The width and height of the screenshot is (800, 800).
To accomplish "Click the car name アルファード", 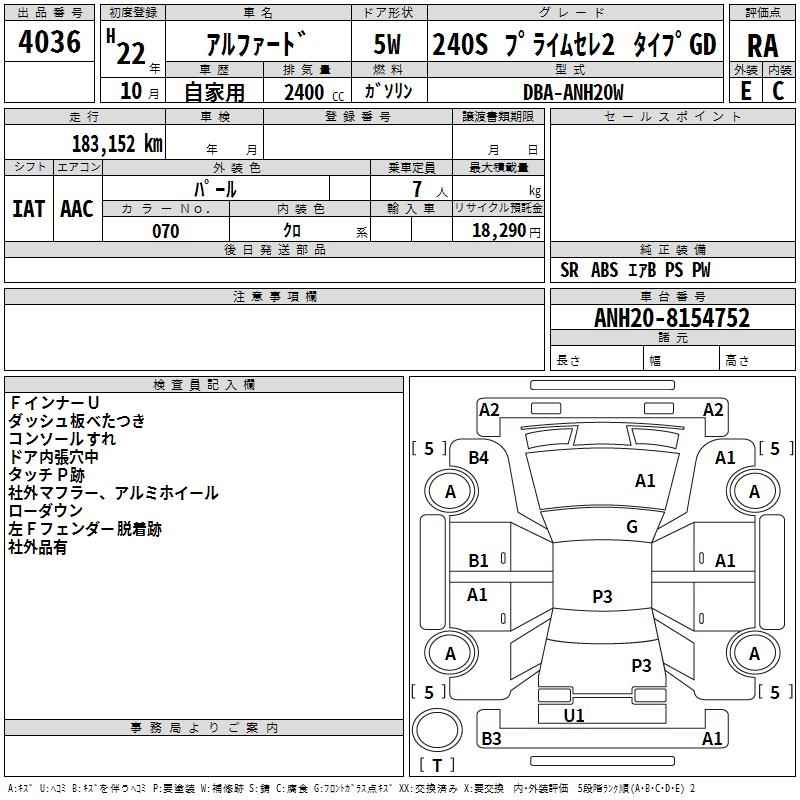I will point(257,44).
